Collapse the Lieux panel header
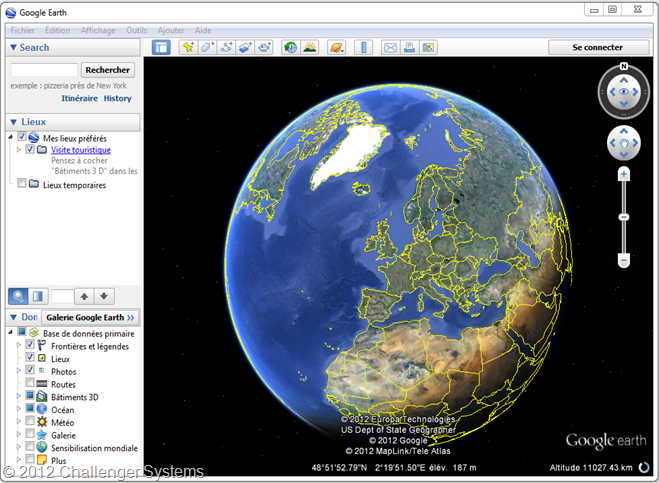 pos(13,122)
